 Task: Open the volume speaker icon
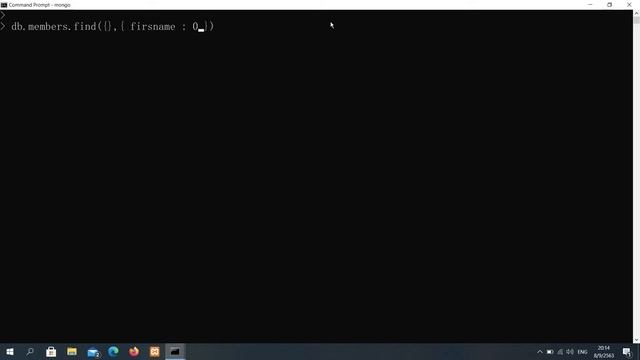[x=570, y=352]
